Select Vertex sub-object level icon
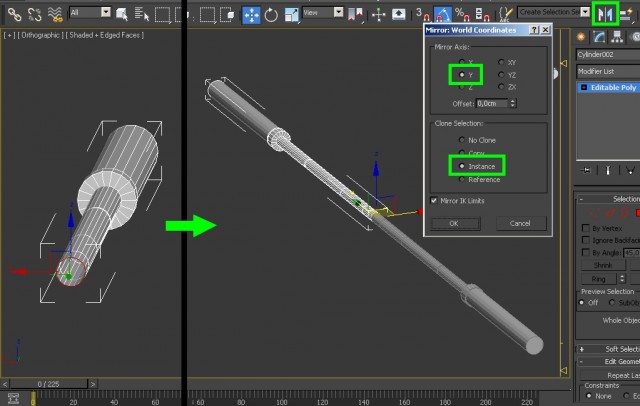This screenshot has height=406, width=640. tap(594, 213)
